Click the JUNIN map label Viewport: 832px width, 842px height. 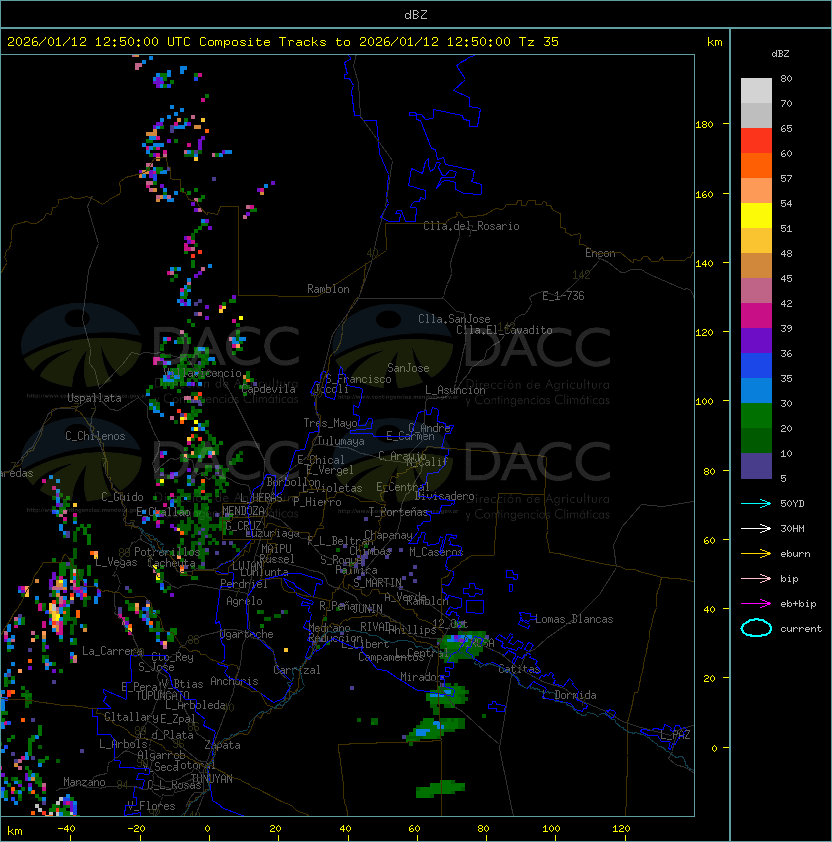click(x=367, y=608)
